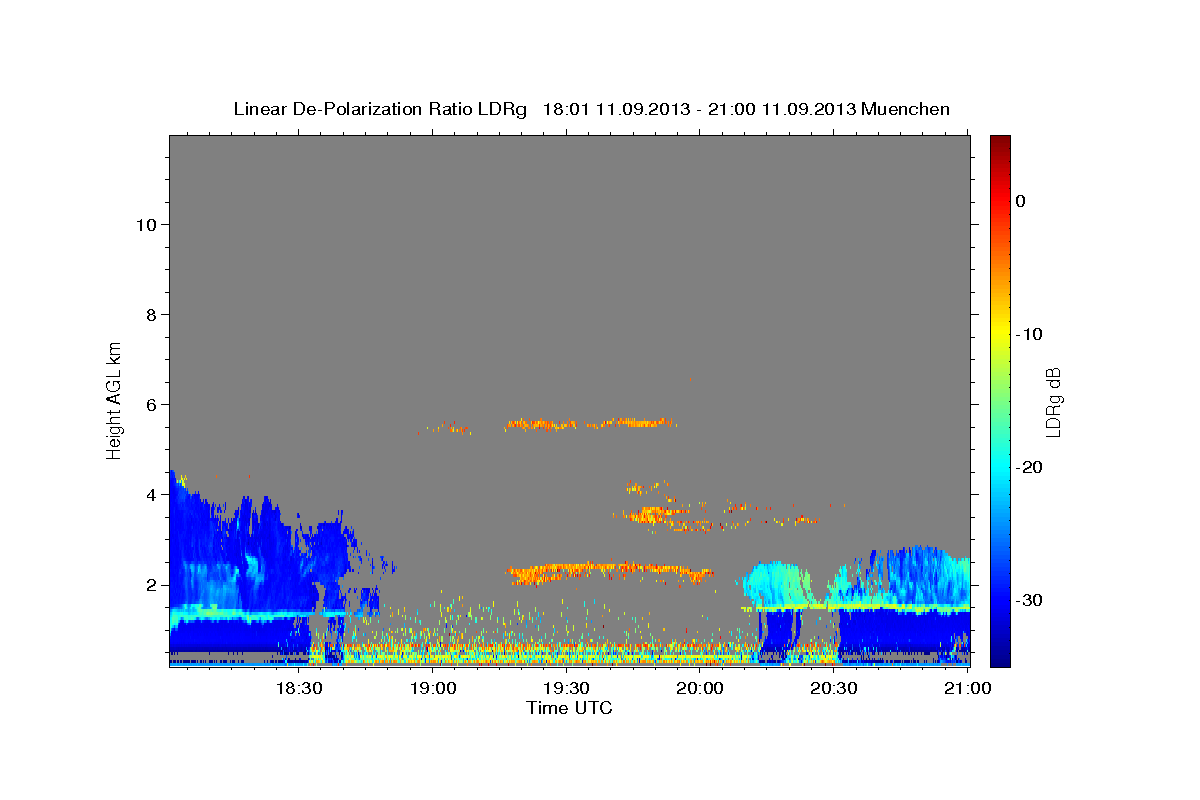Click the 'LDRg dB' colorbar label

click(1053, 402)
